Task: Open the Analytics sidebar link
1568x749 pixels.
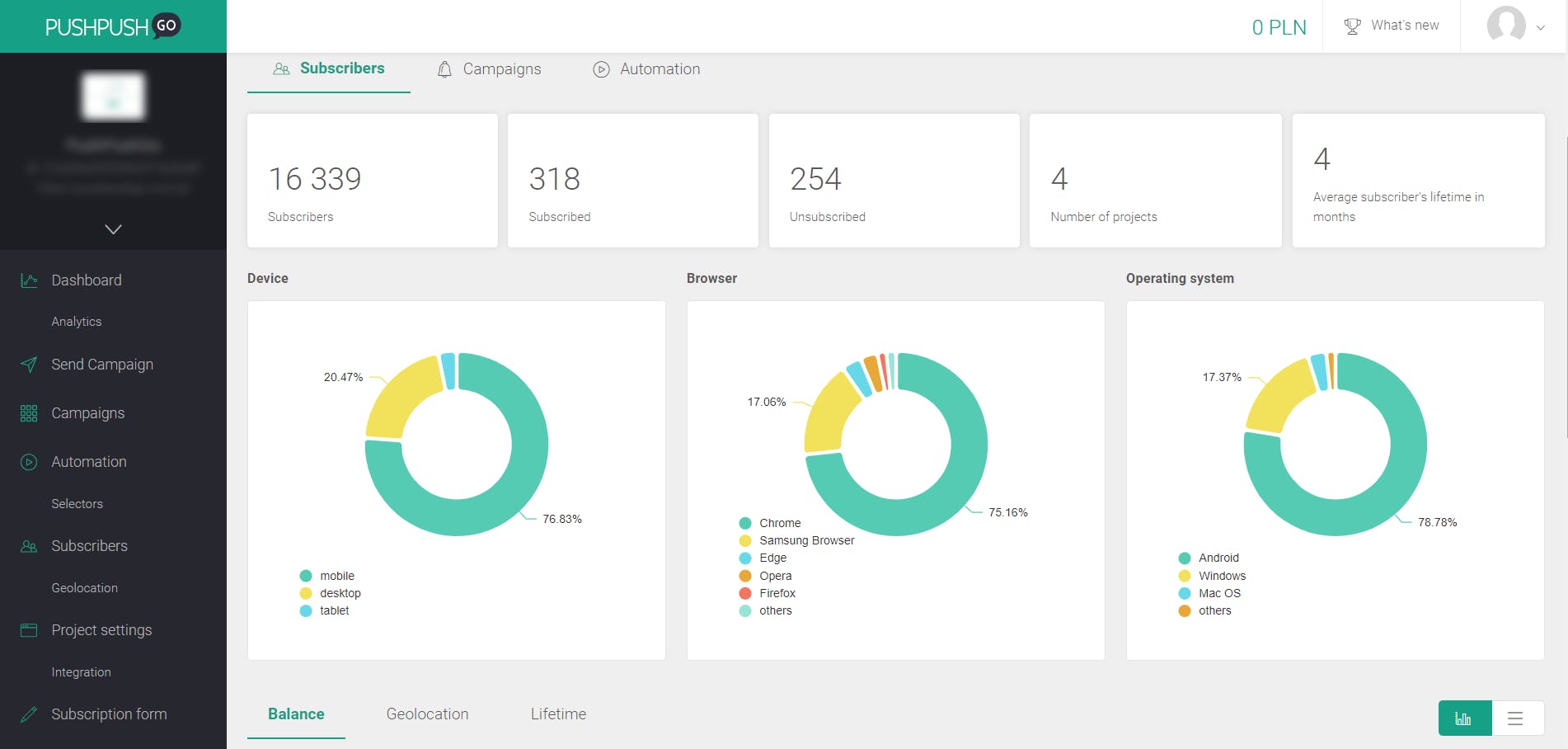Action: point(77,322)
